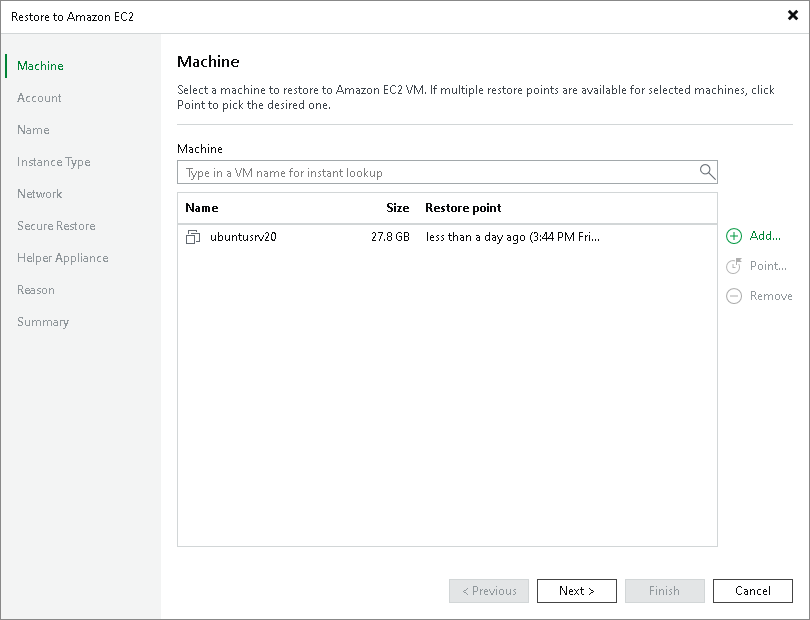Click the 'less than a day ago' restore point
810x620 pixels.
pos(512,237)
